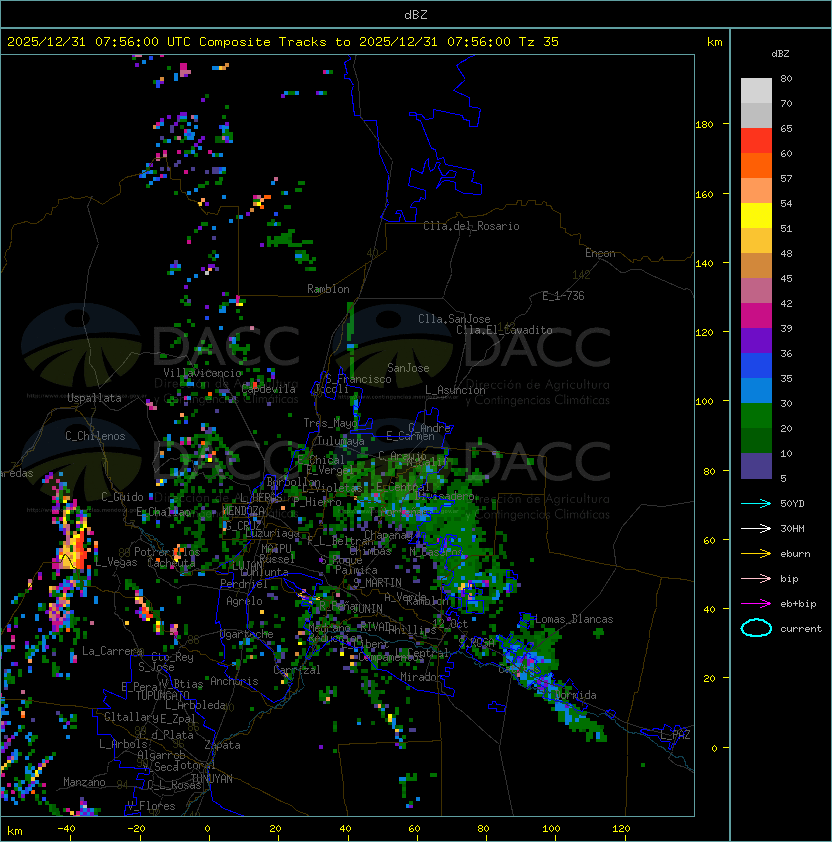Viewport: 832px width, 842px height.
Task: Click the 'La_Carrera' map label
Action: [x=112, y=651]
